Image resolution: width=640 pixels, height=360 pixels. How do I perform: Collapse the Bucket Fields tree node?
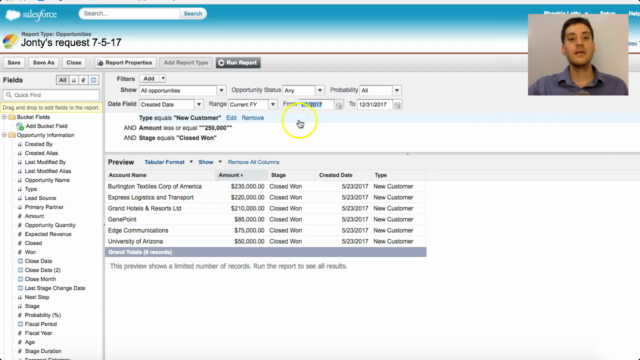click(4, 117)
